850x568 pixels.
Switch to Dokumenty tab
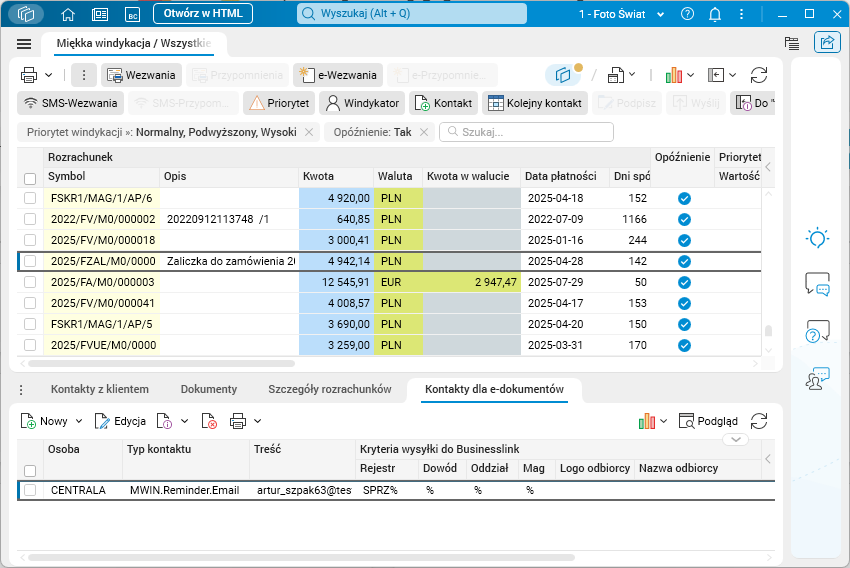pos(209,389)
